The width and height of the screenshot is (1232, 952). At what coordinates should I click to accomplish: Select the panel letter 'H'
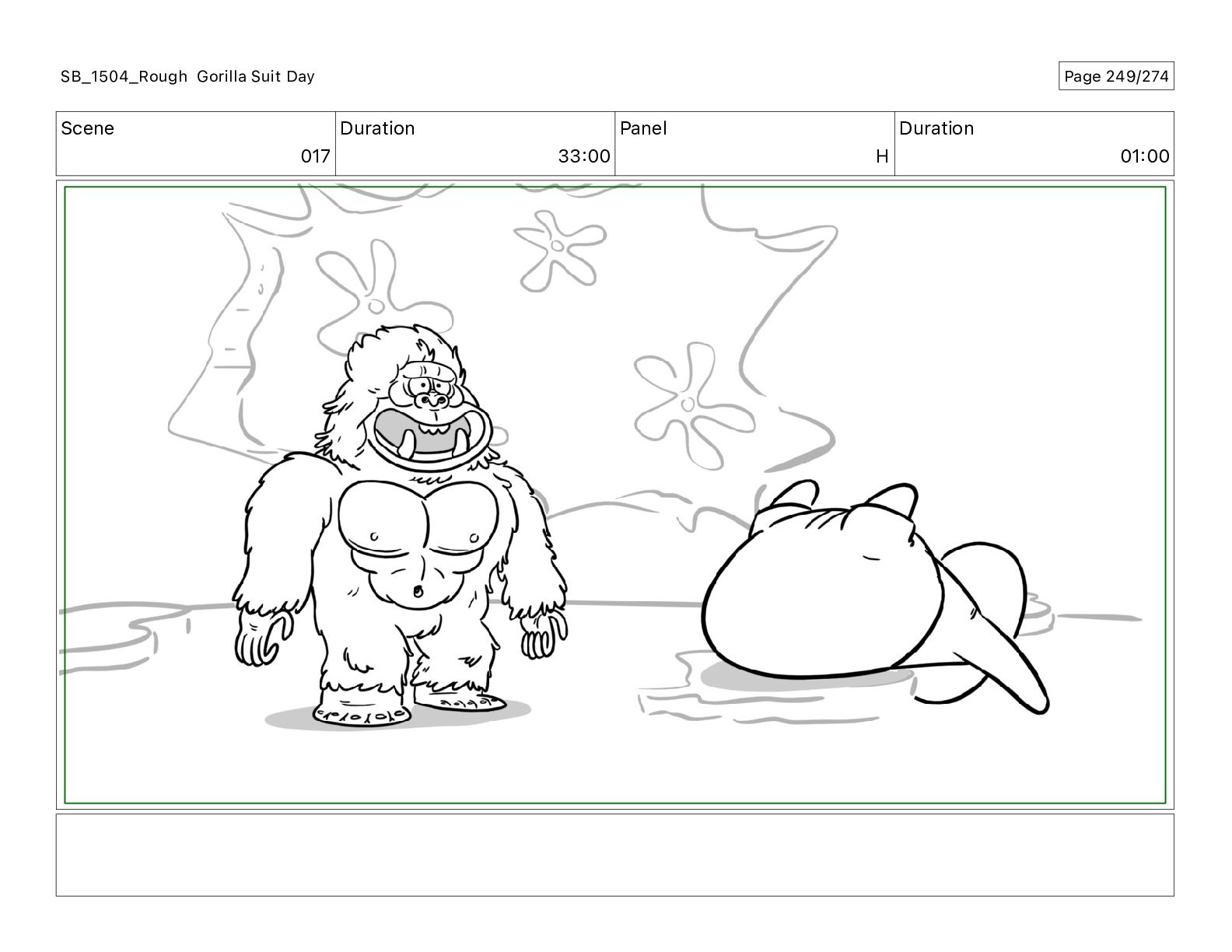coord(882,156)
